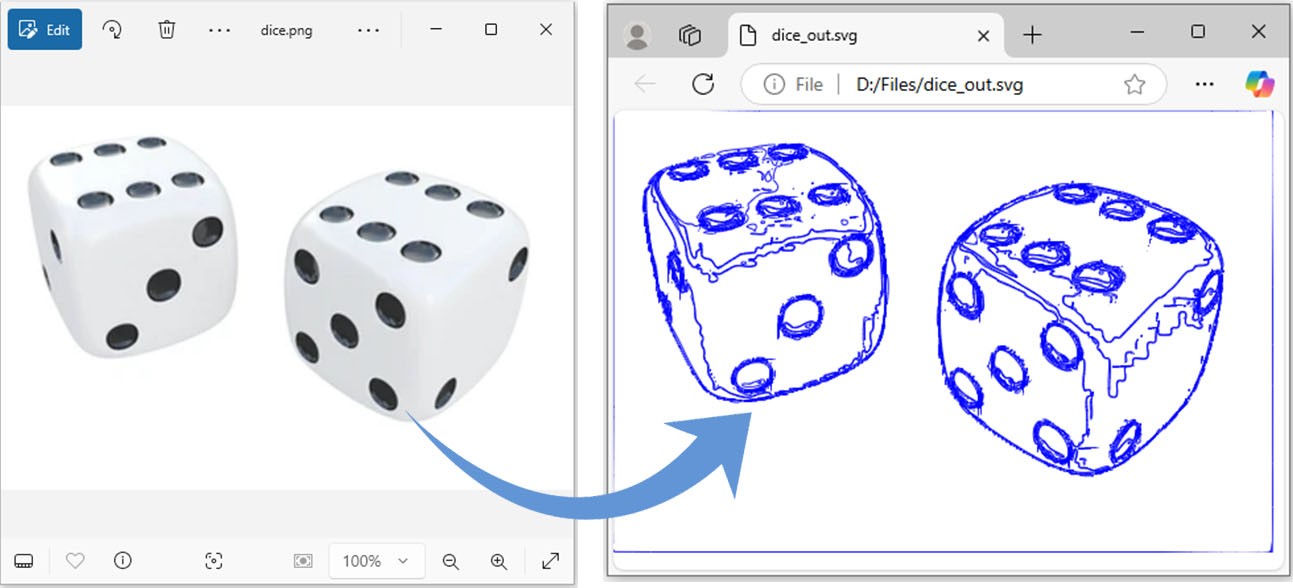This screenshot has height=588, width=1293.
Task: Open the 100% zoom level dropdown
Action: tap(376, 561)
